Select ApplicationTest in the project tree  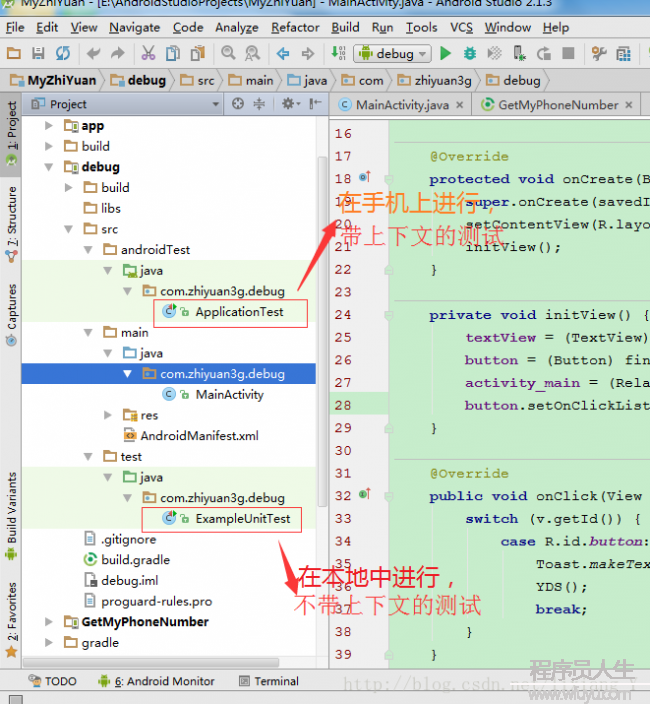click(239, 312)
